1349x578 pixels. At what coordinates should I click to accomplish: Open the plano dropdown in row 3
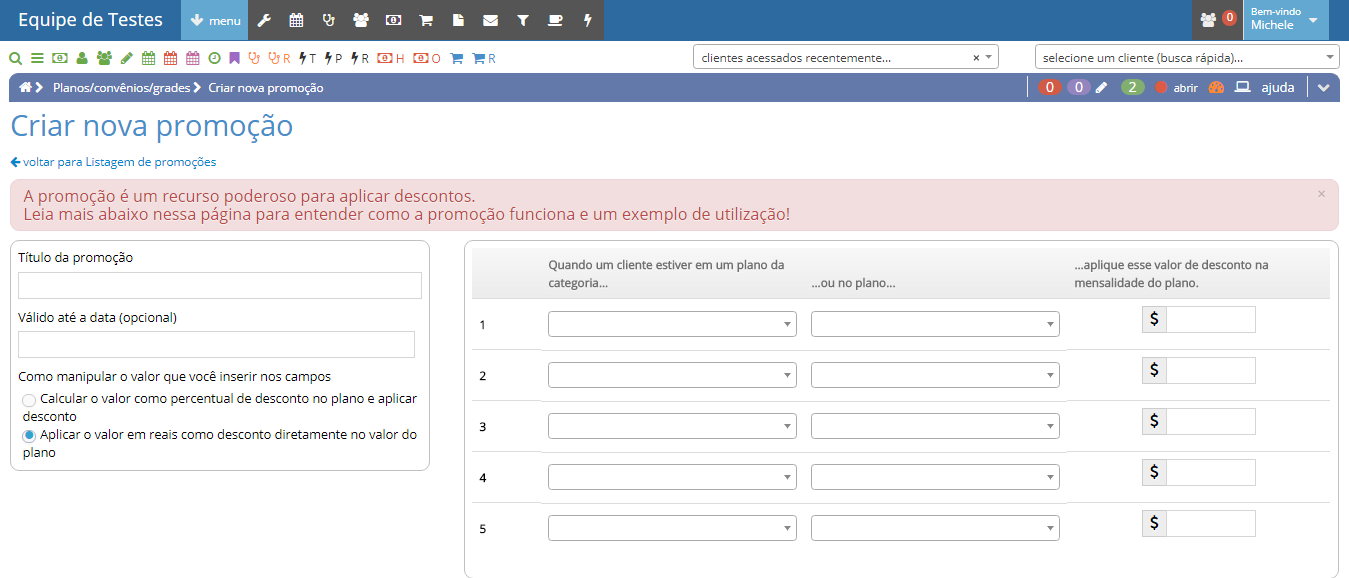point(935,426)
